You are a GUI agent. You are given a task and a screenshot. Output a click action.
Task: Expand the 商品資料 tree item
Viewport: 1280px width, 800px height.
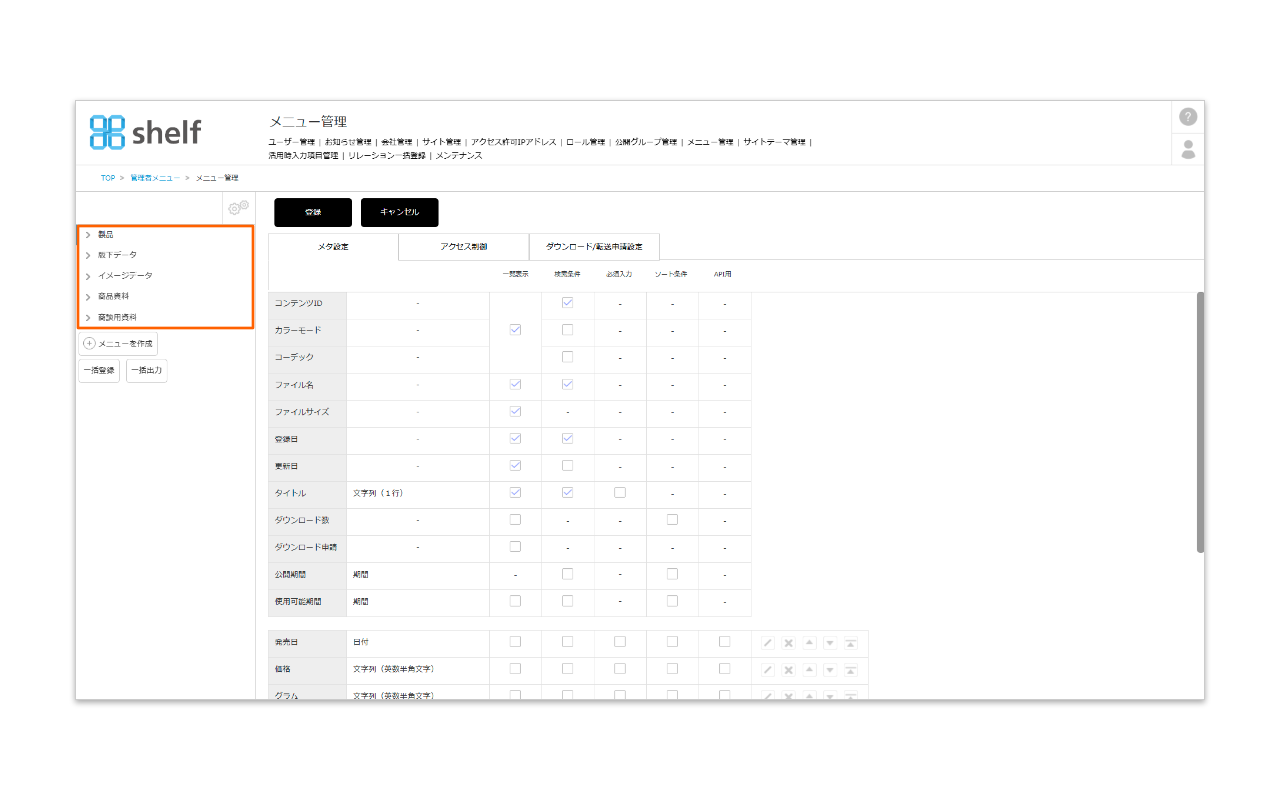click(88, 297)
